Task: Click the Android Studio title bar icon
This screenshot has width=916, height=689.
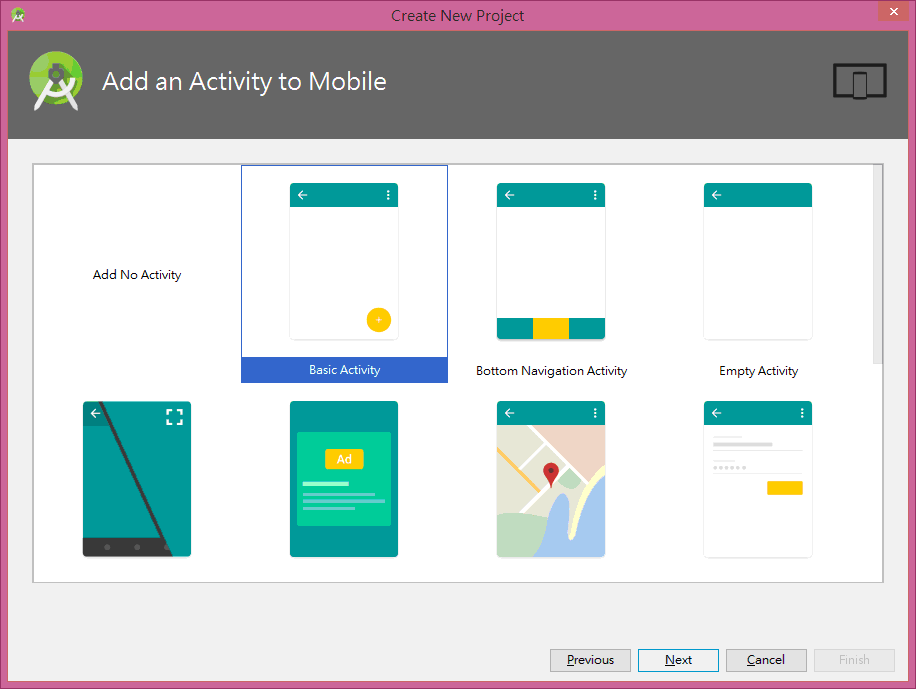Action: coord(18,15)
